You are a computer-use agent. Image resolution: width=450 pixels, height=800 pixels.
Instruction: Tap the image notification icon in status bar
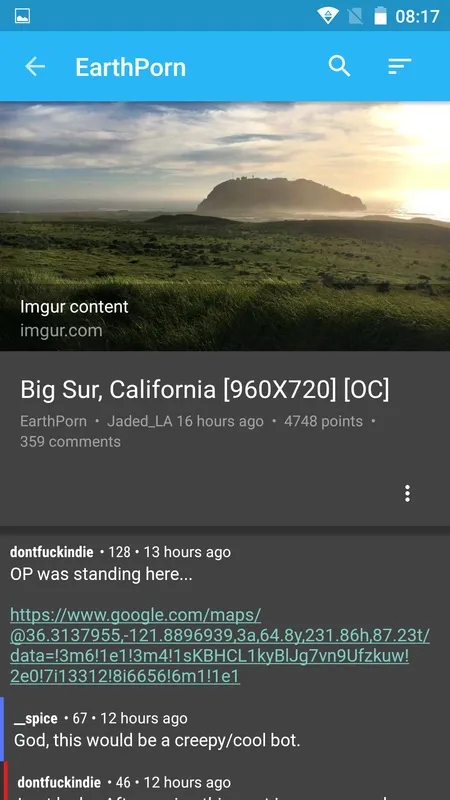coord(22,16)
